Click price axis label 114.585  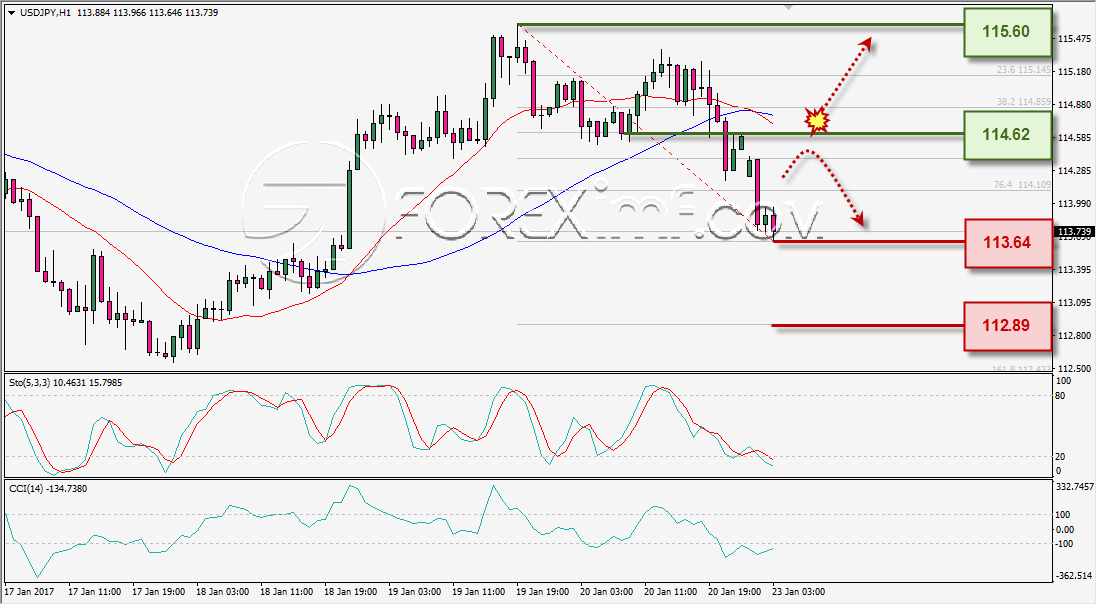(1075, 138)
